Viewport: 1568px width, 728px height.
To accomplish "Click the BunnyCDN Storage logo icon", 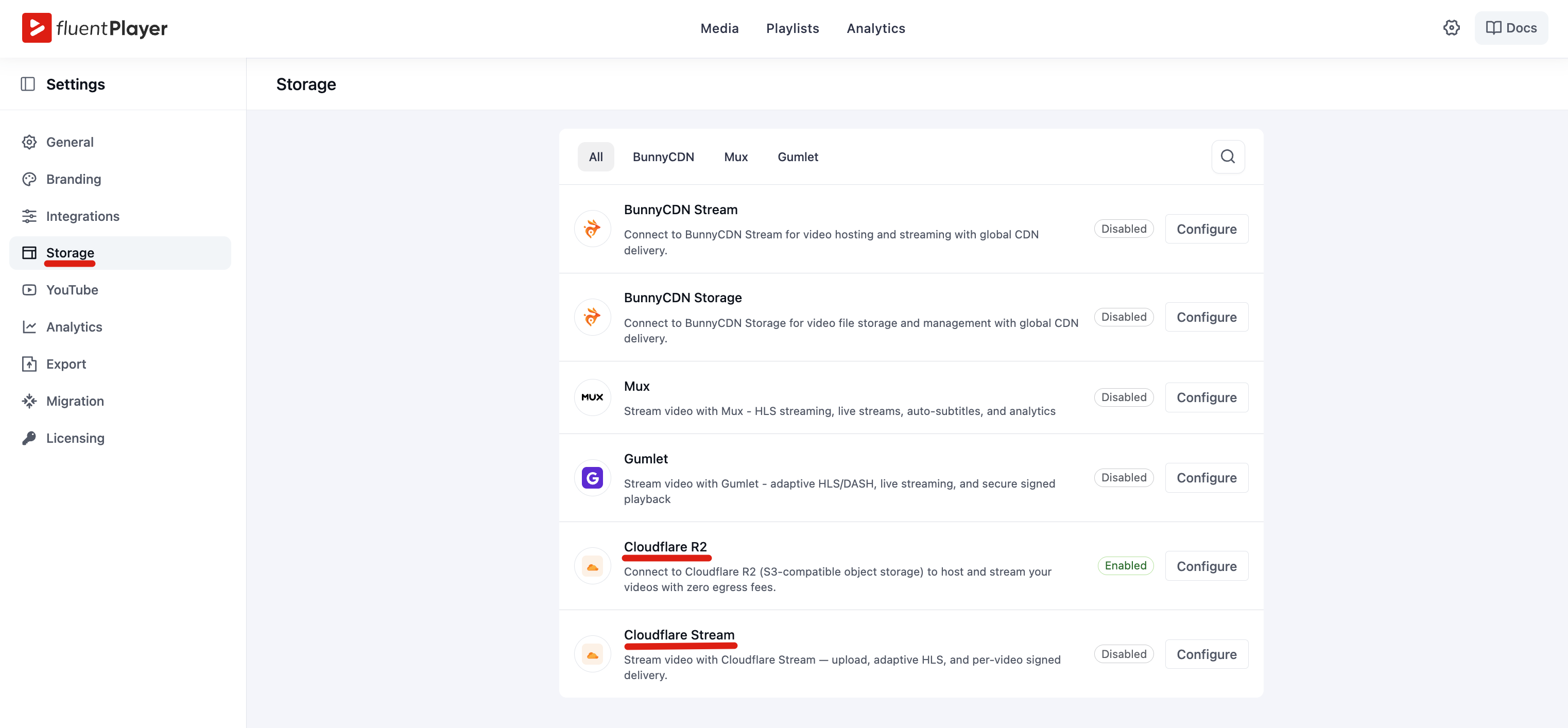I will tap(592, 317).
